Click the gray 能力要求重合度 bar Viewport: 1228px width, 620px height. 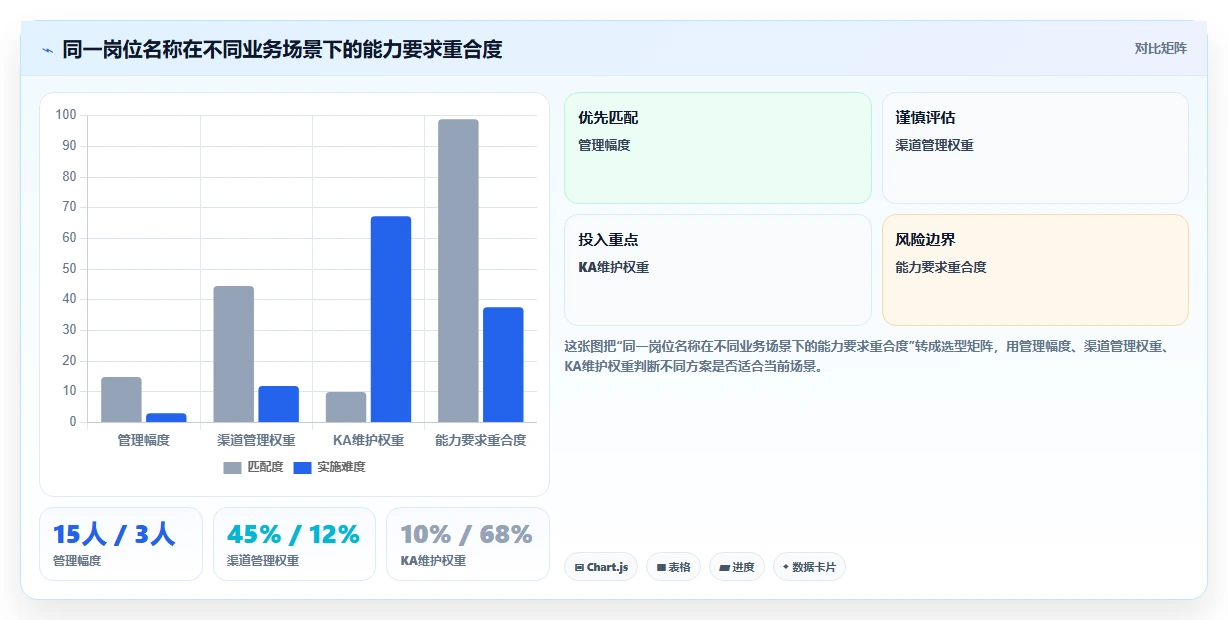[x=458, y=271]
